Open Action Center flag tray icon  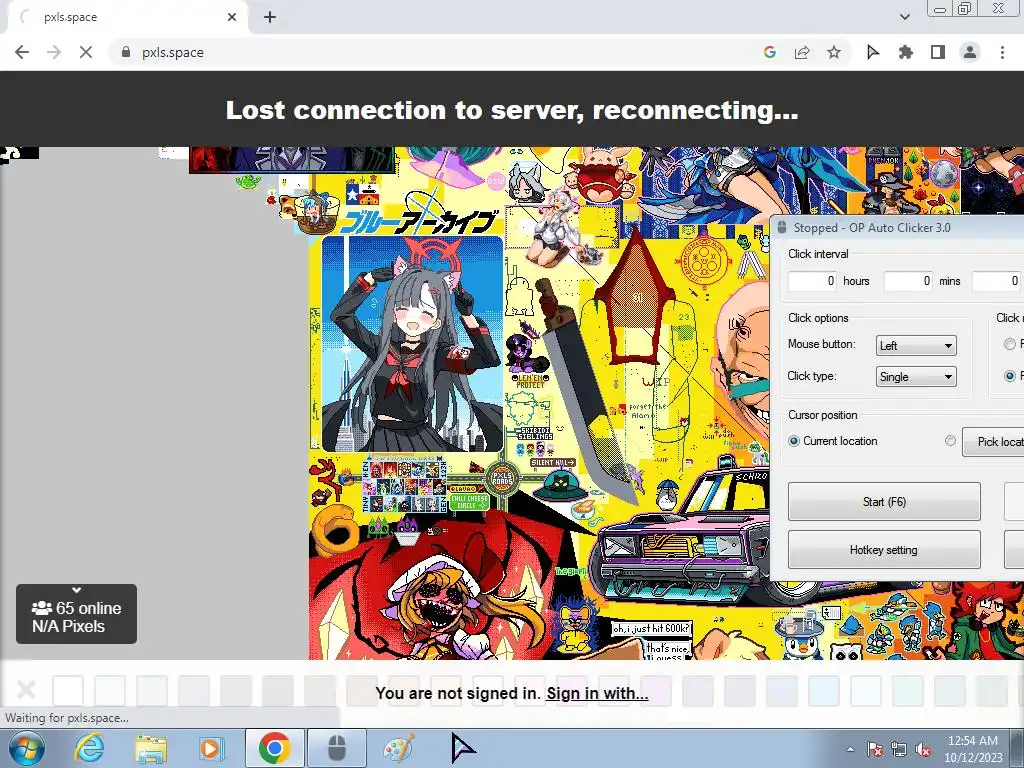tap(875, 750)
